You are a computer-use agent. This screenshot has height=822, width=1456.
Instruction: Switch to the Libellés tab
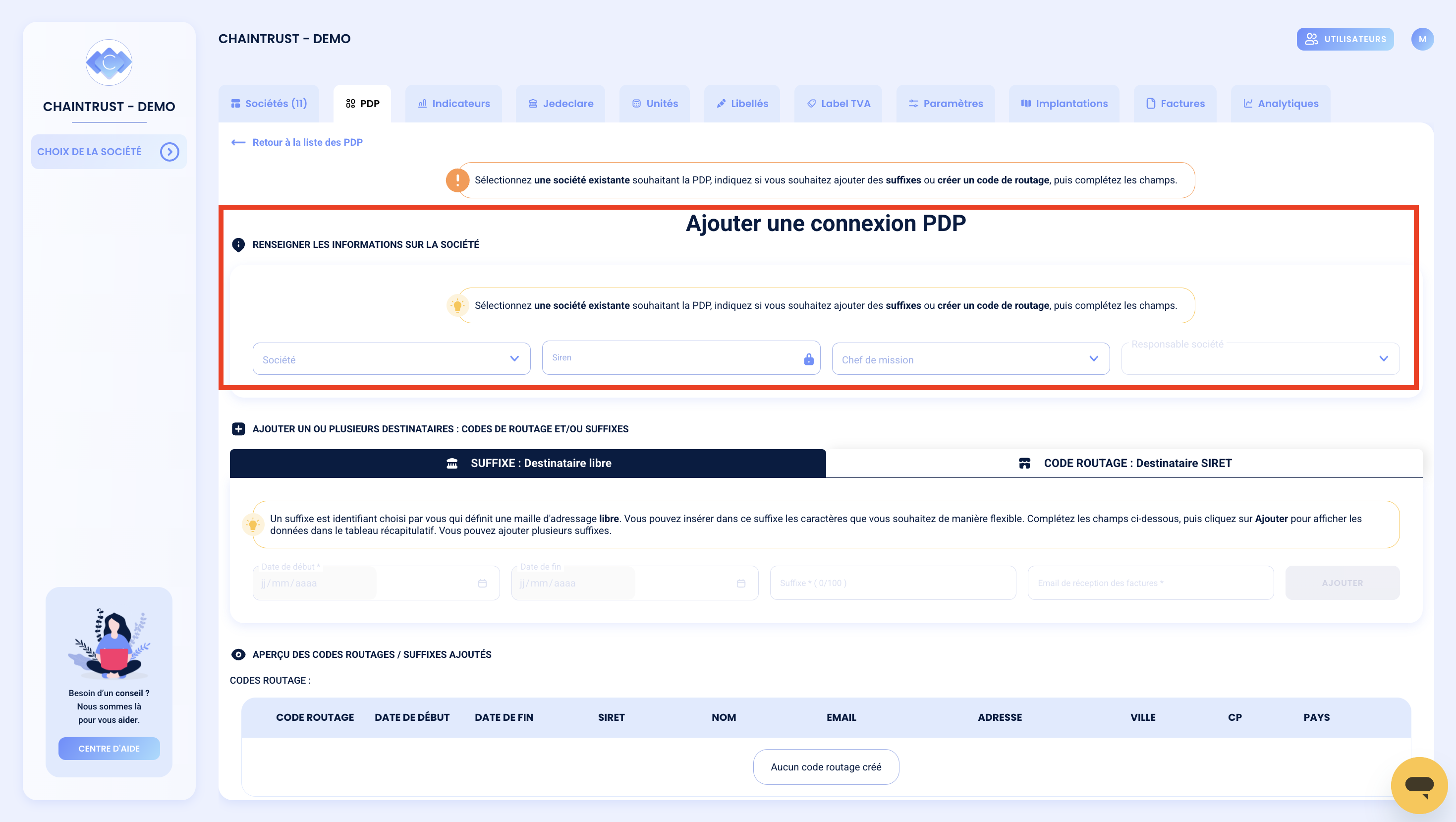pyautogui.click(x=742, y=104)
